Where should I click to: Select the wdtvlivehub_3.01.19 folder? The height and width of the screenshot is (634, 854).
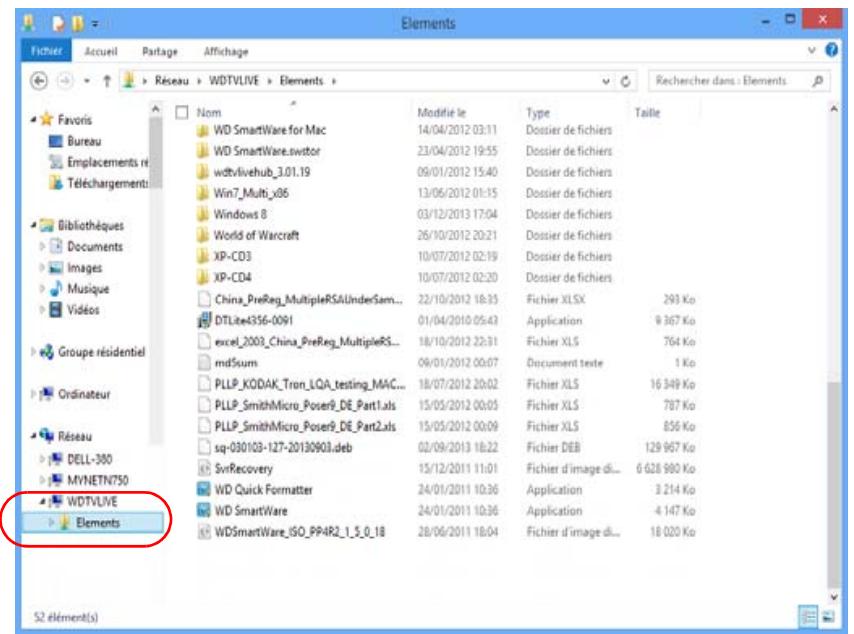coord(262,172)
